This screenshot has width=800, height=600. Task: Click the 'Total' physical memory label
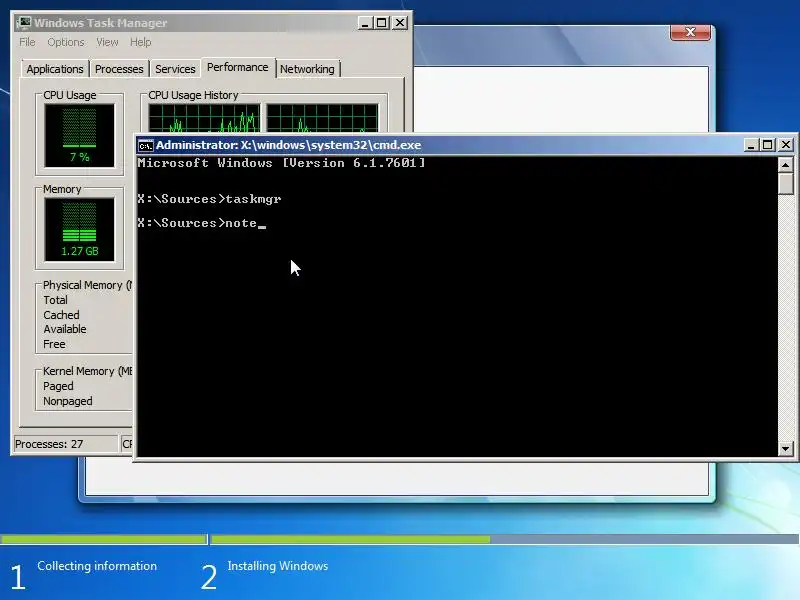pyautogui.click(x=56, y=300)
